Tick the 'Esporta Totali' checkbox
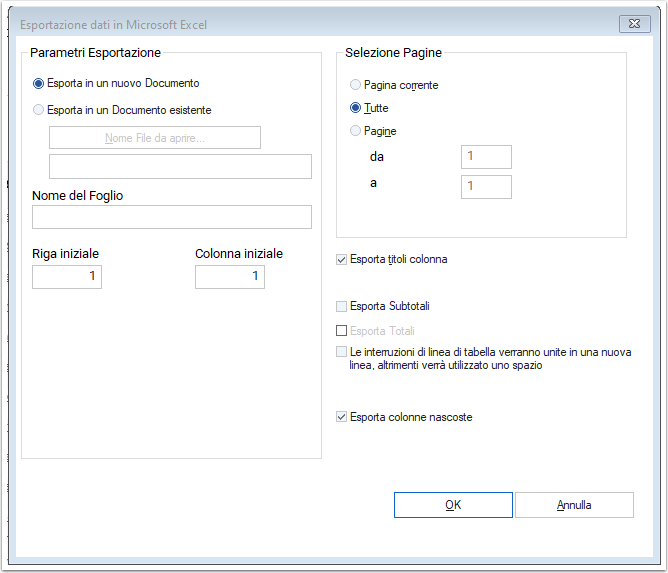The height and width of the screenshot is (573, 668). tap(341, 331)
